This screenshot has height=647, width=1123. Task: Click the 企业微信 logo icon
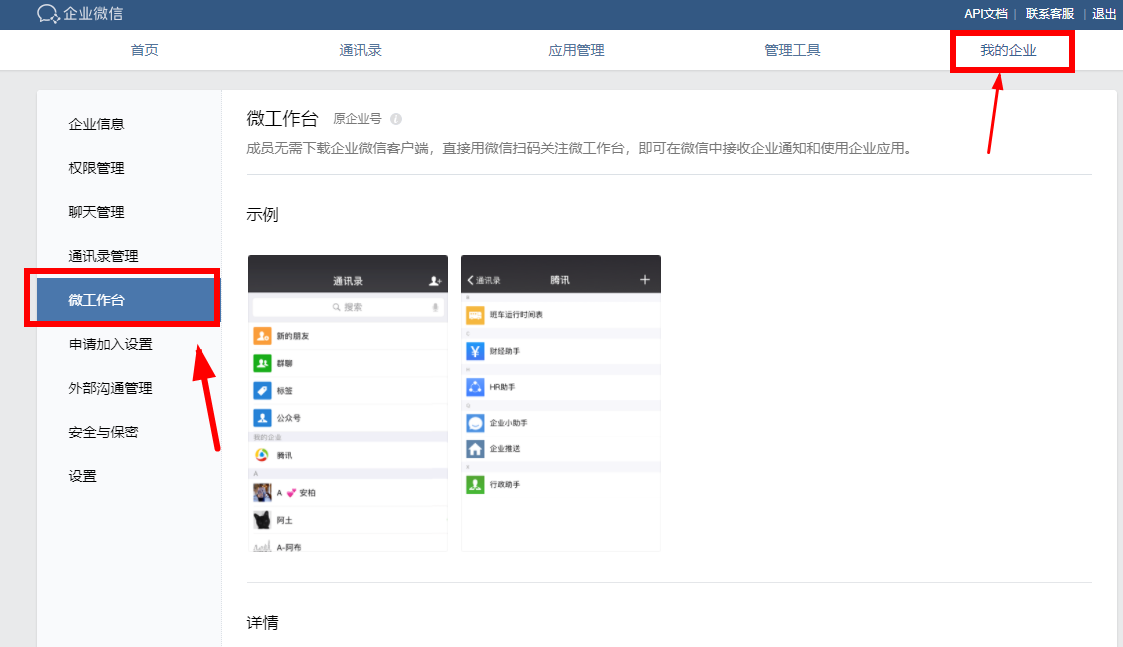[48, 14]
